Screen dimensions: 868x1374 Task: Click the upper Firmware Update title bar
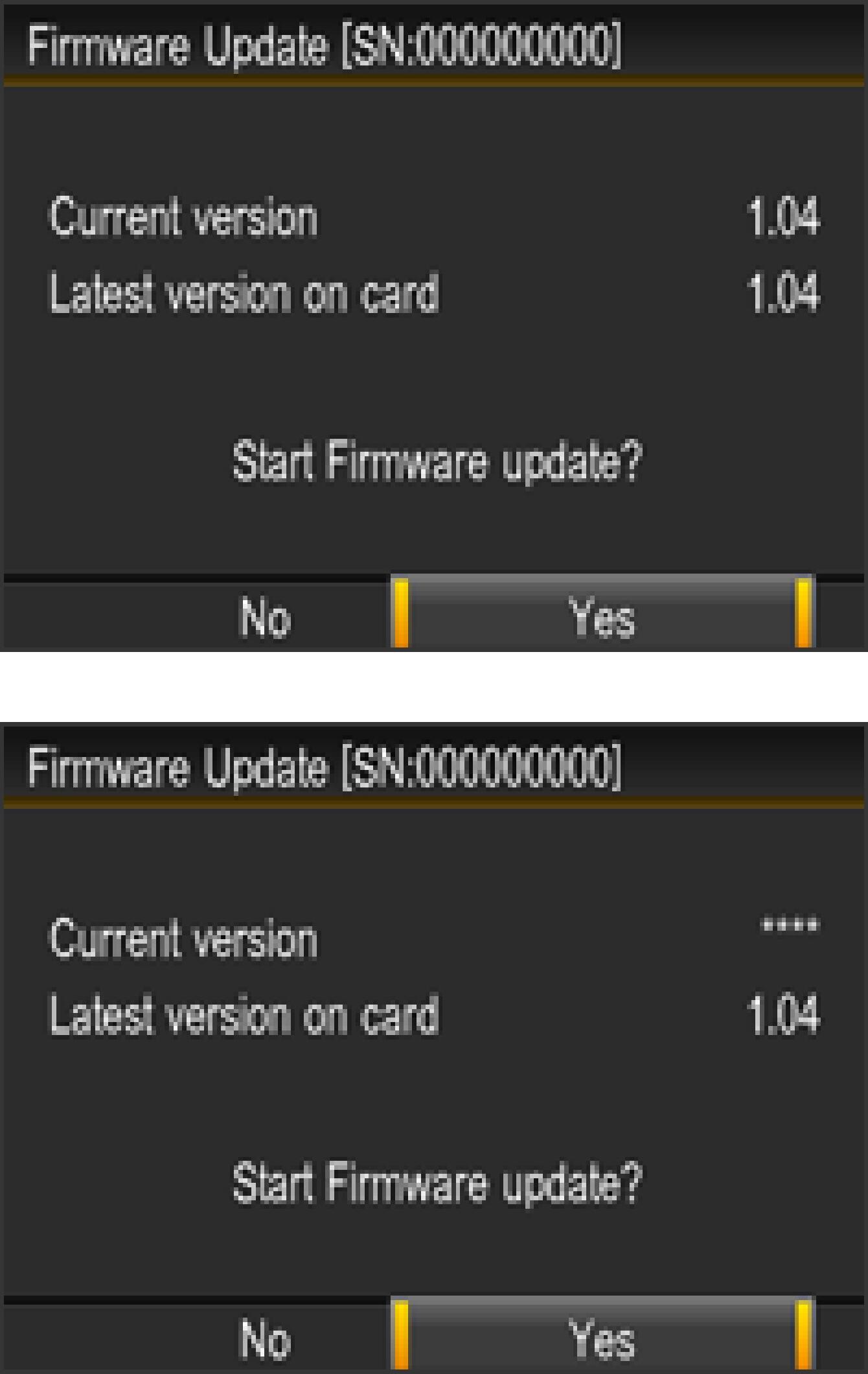point(434,44)
